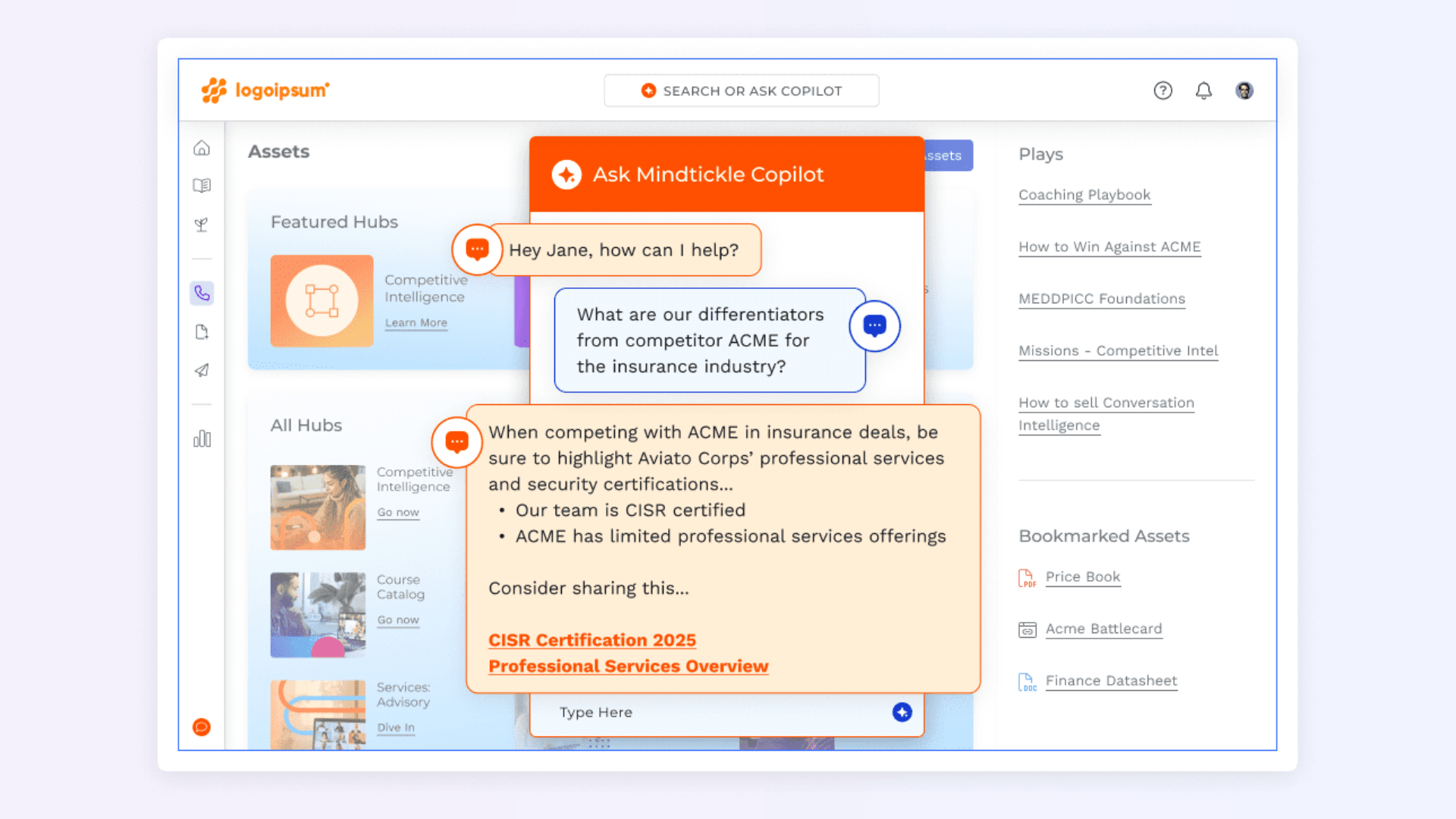Select the phone icon in sidebar
The image size is (1456, 819).
202,293
